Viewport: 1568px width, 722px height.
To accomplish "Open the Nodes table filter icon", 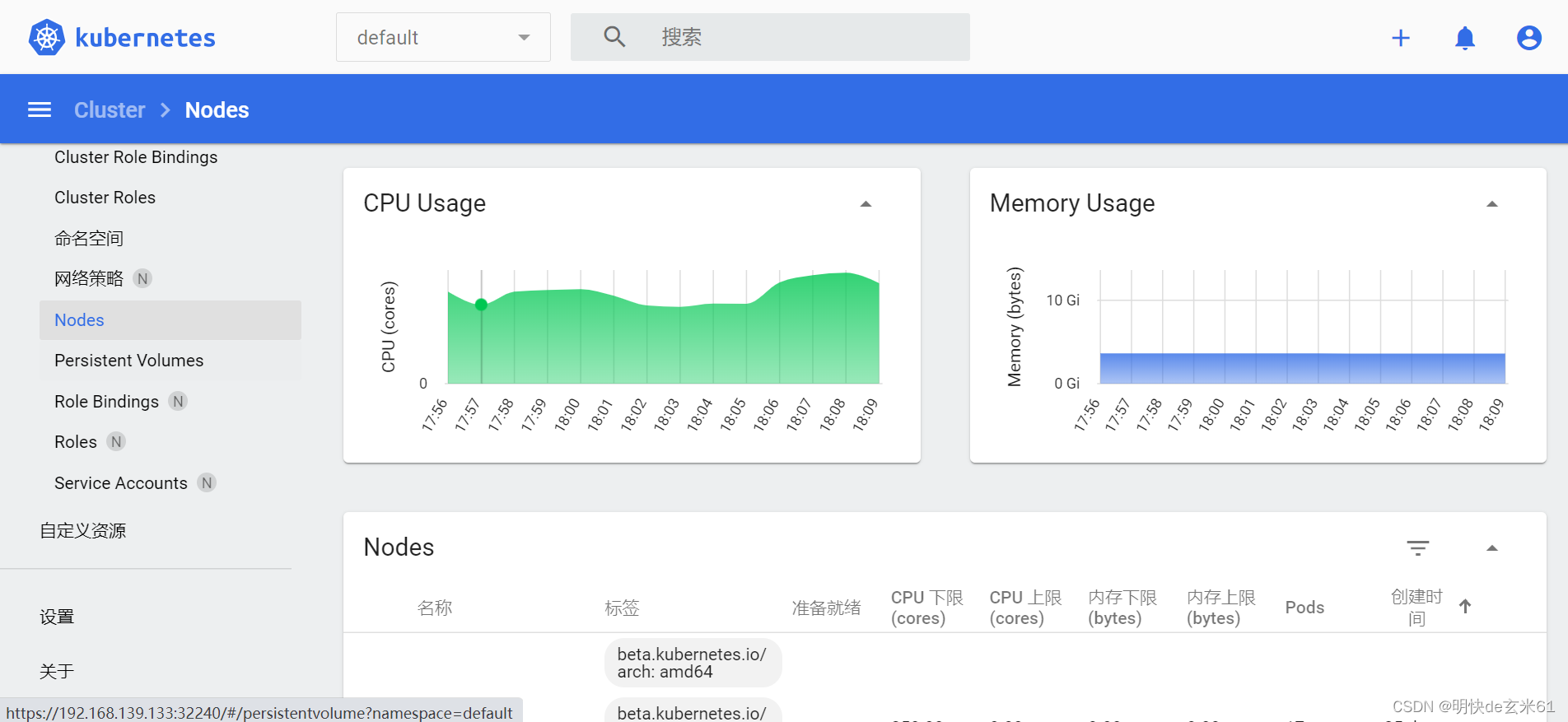I will (x=1418, y=548).
